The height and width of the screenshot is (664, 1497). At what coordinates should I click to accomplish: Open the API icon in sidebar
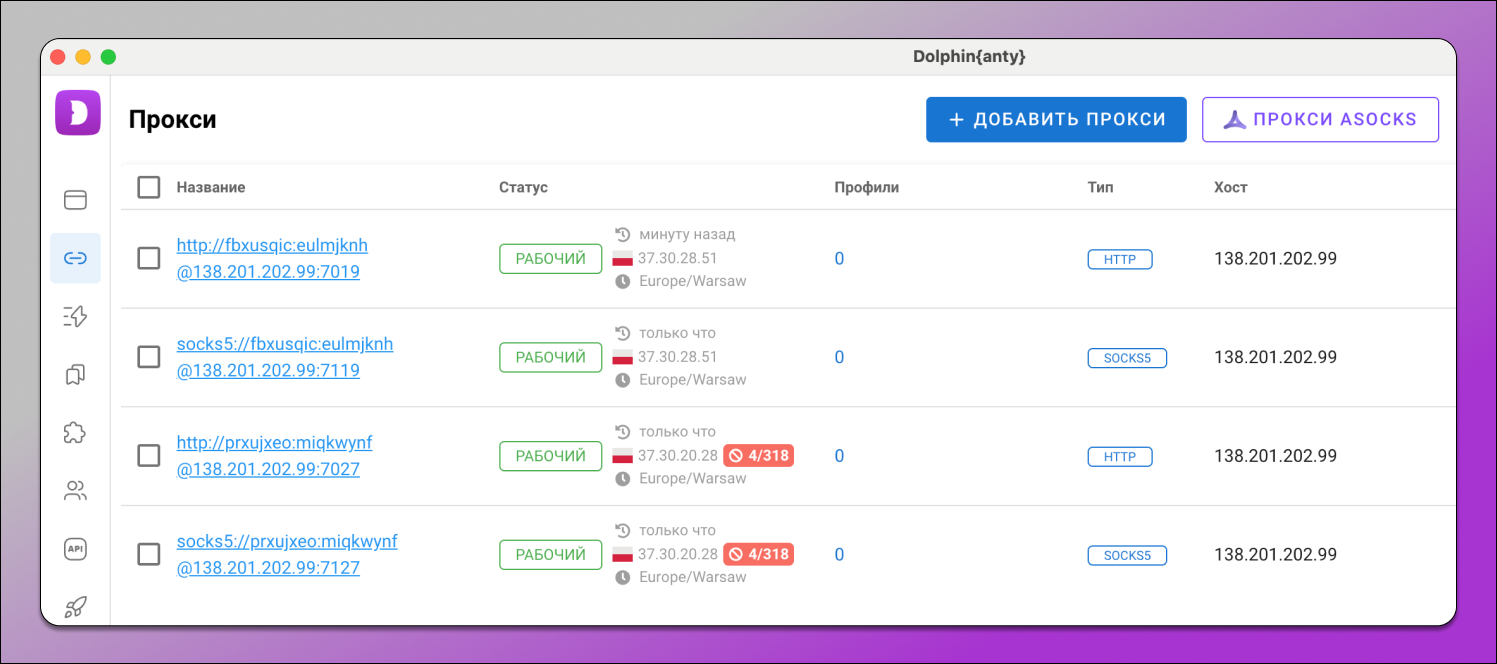[75, 549]
